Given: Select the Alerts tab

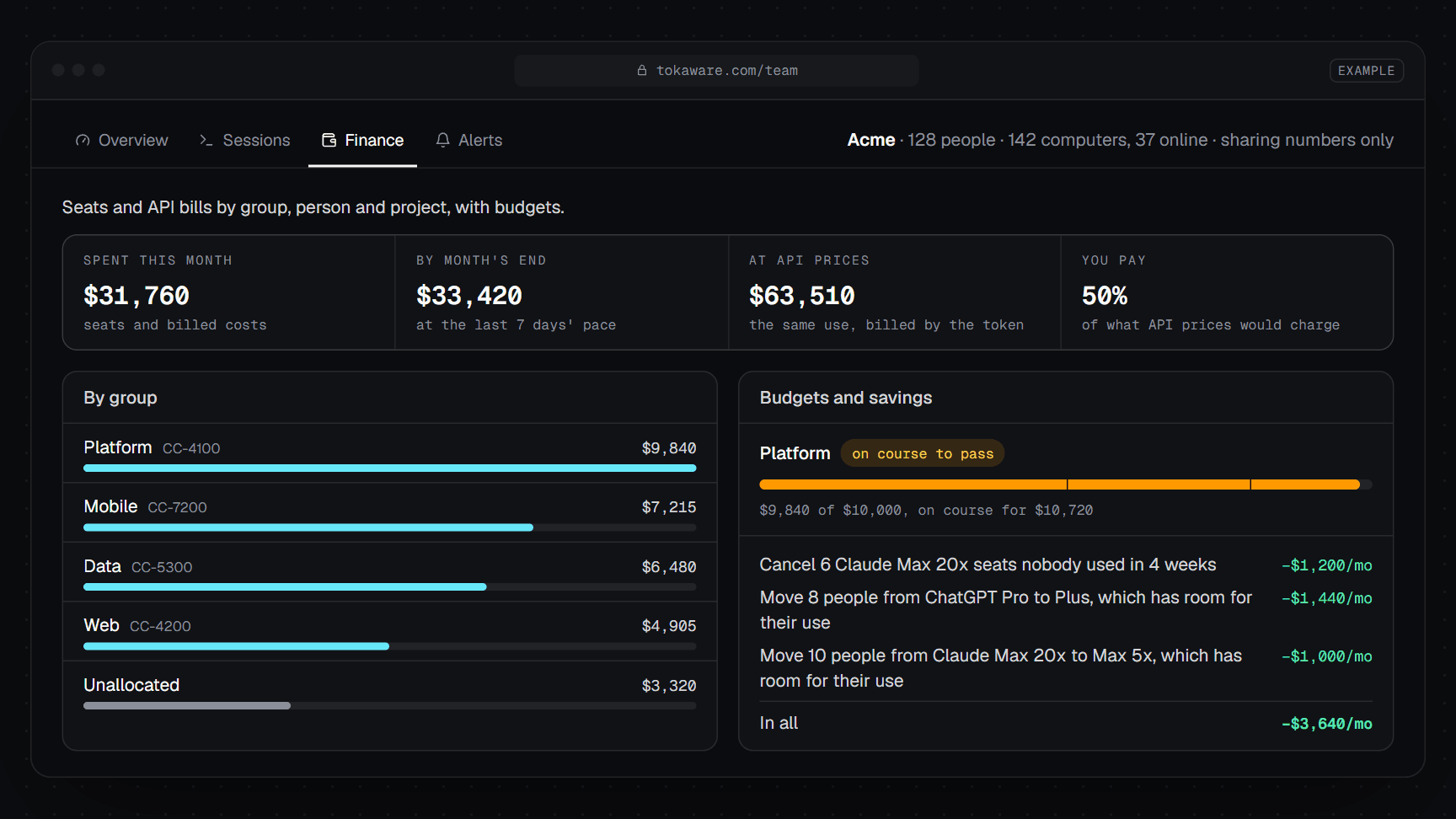Looking at the screenshot, I should [469, 141].
